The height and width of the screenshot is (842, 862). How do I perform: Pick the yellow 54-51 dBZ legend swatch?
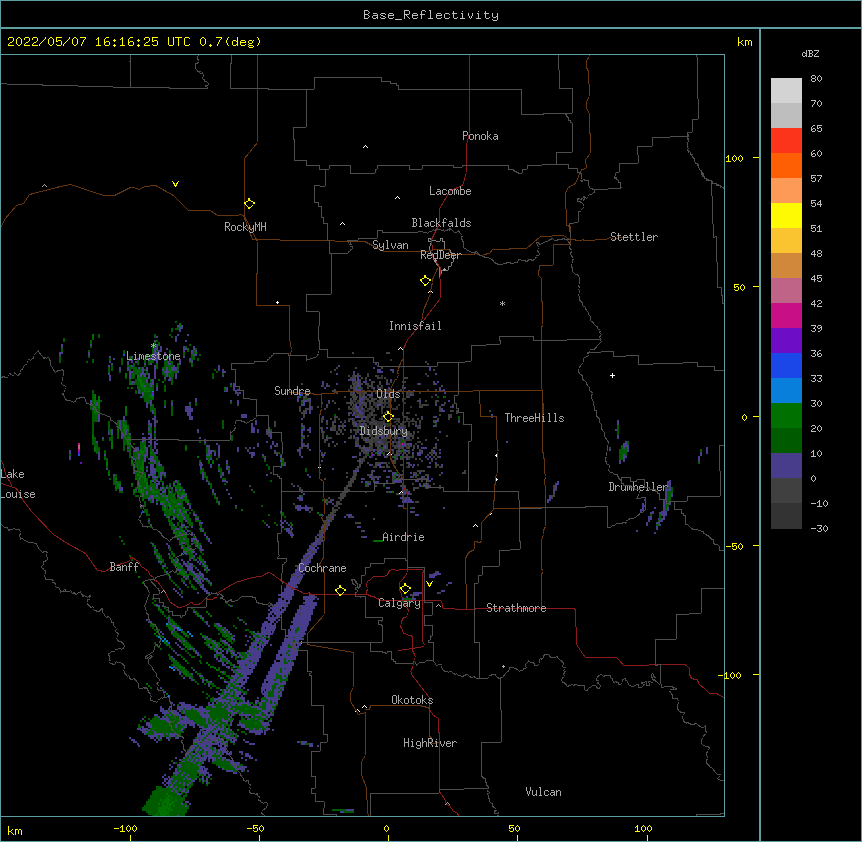(x=786, y=215)
